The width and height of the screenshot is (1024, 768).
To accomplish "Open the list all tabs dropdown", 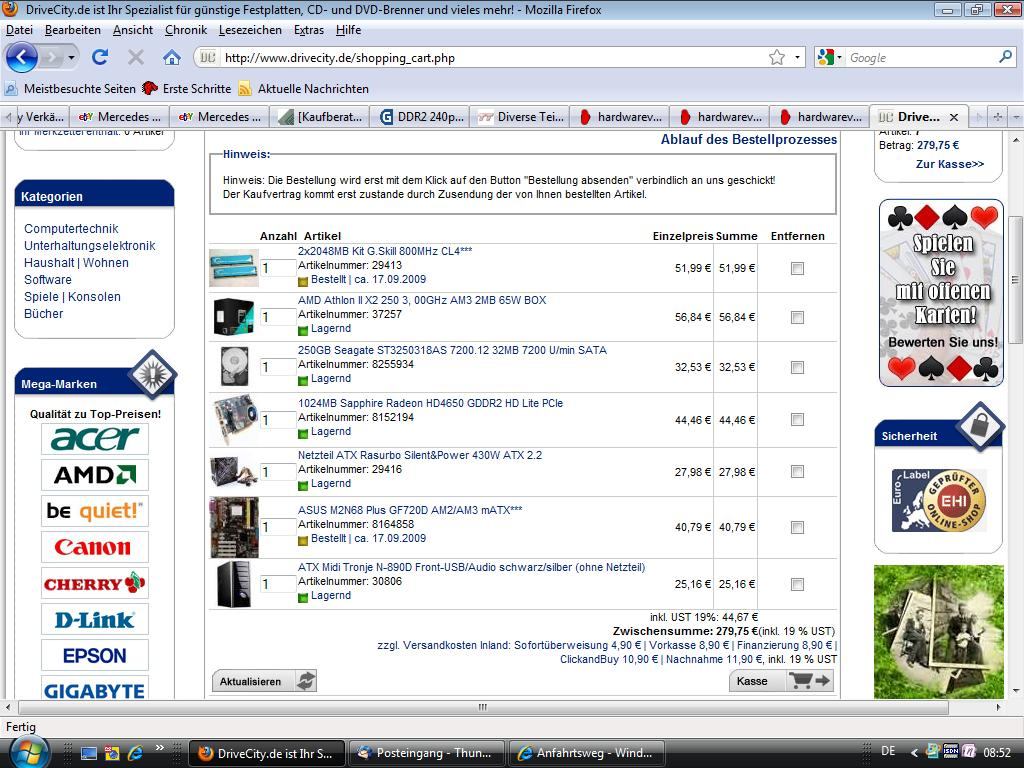I will 1016,117.
